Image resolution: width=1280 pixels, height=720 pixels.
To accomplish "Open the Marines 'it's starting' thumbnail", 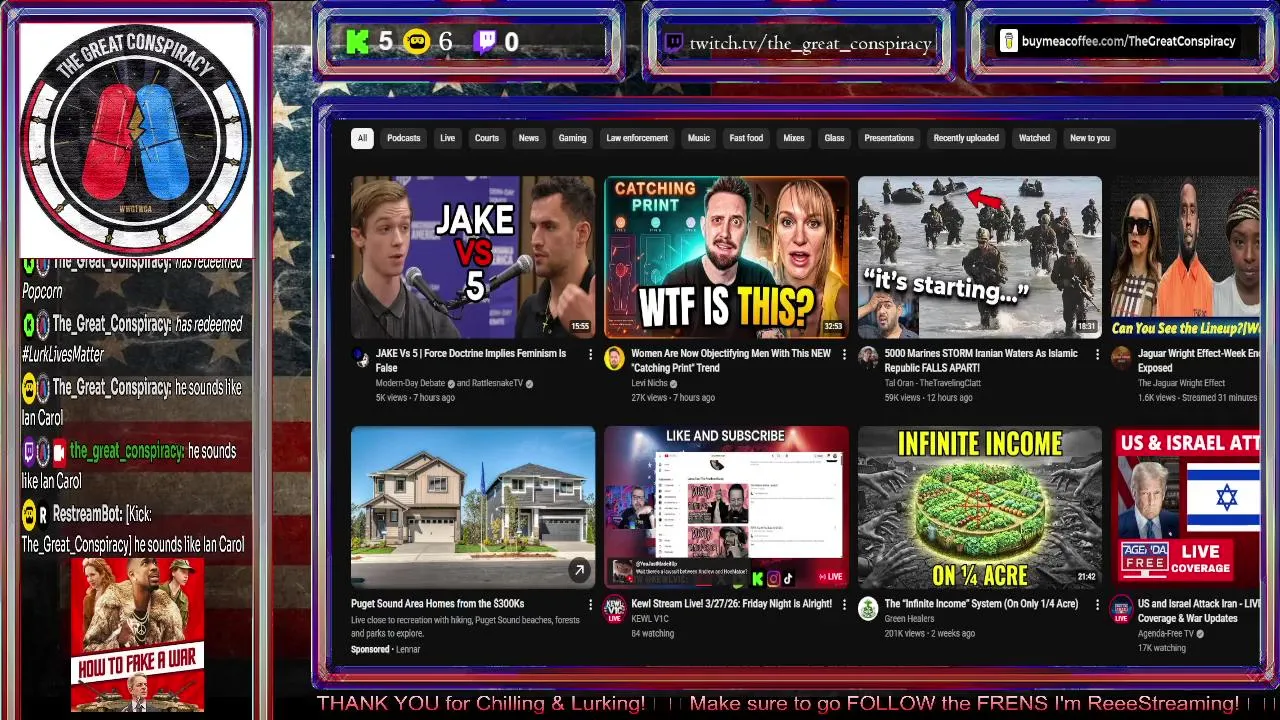I will point(980,257).
